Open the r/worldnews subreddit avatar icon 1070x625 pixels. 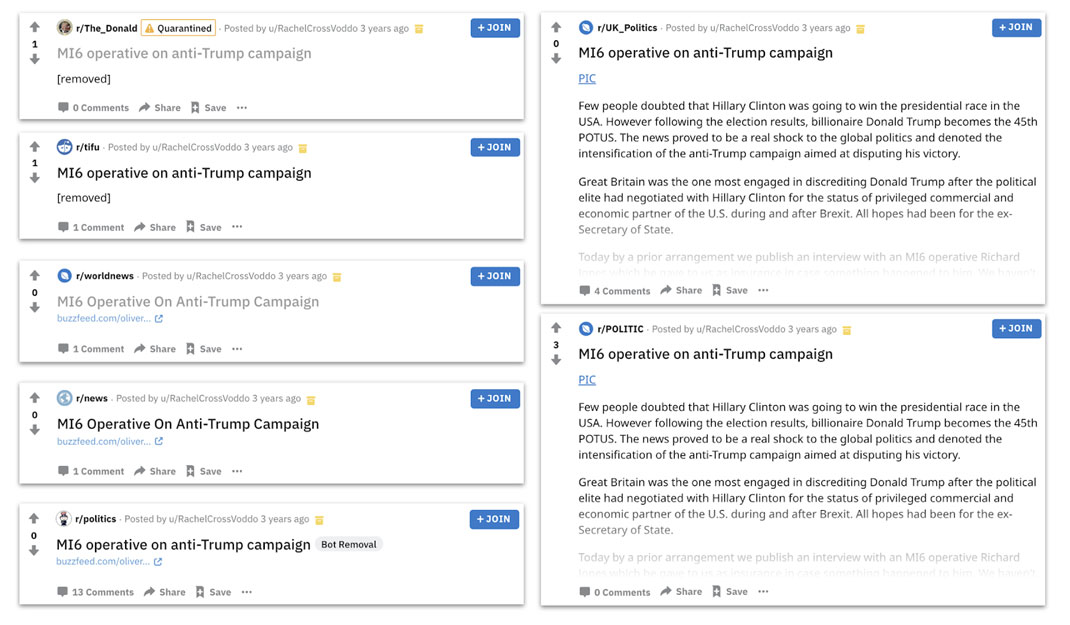pyautogui.click(x=64, y=276)
